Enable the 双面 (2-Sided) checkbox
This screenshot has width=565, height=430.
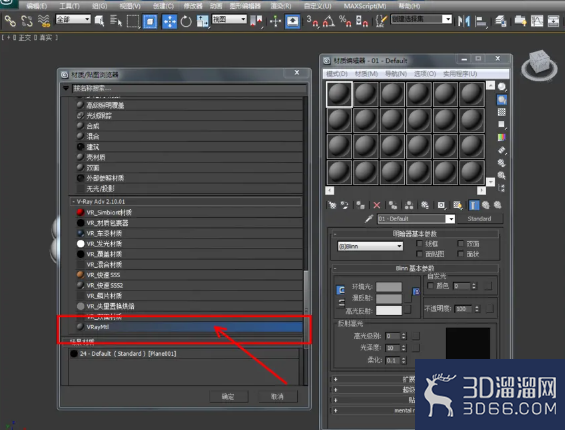click(460, 243)
